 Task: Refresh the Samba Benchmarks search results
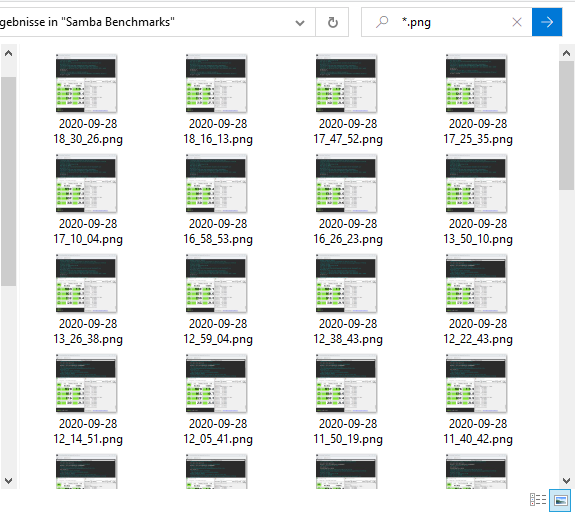pos(332,23)
